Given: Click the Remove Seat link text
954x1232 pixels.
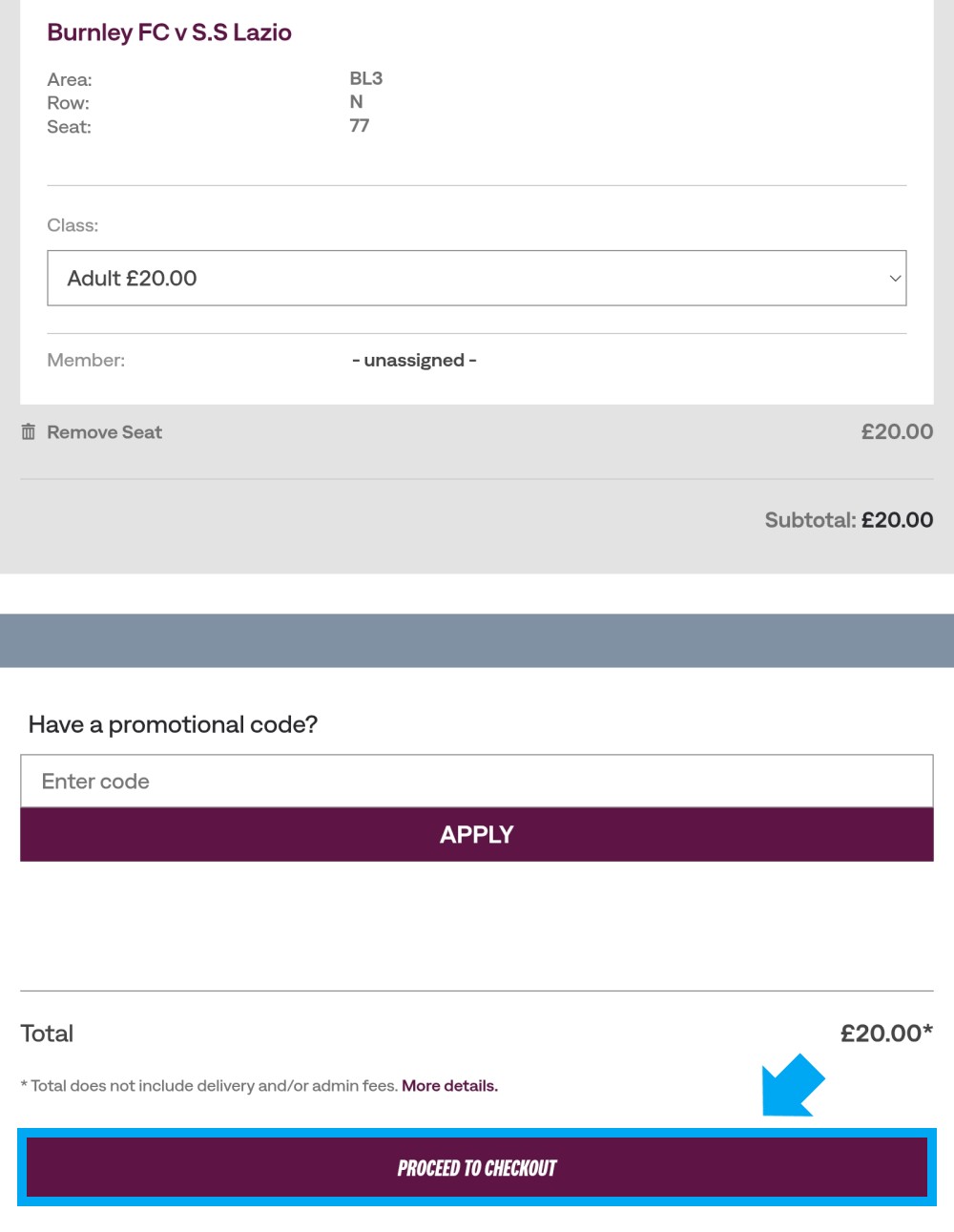Looking at the screenshot, I should (x=104, y=432).
